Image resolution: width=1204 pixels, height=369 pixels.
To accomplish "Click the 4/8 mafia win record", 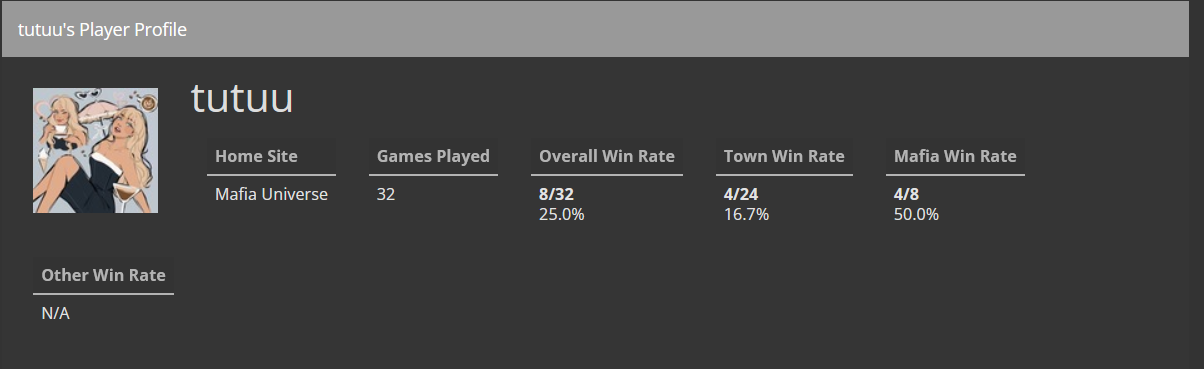I will coord(907,194).
